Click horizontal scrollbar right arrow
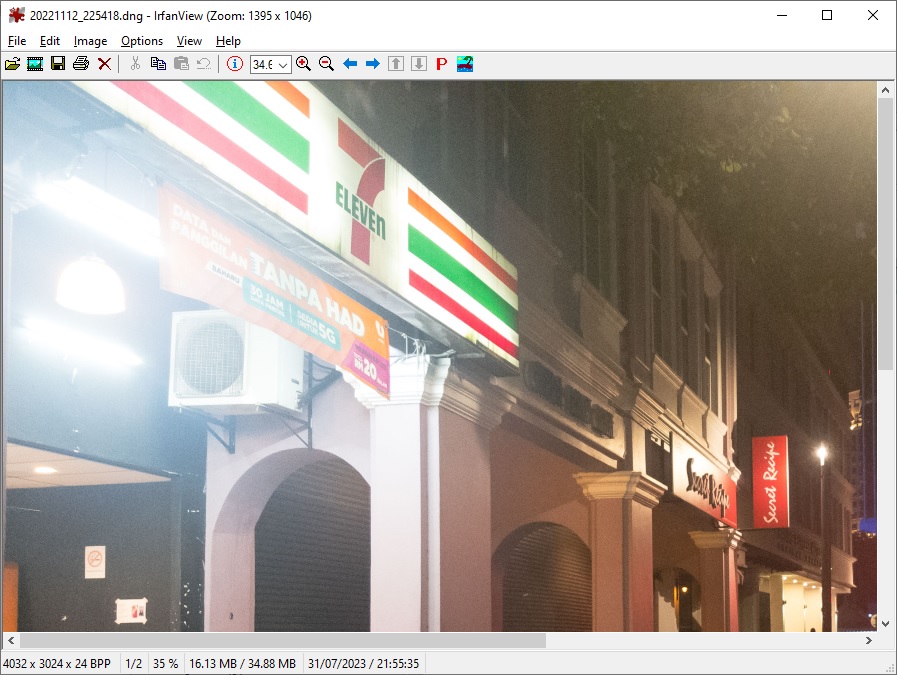This screenshot has height=675, width=897. coord(869,640)
